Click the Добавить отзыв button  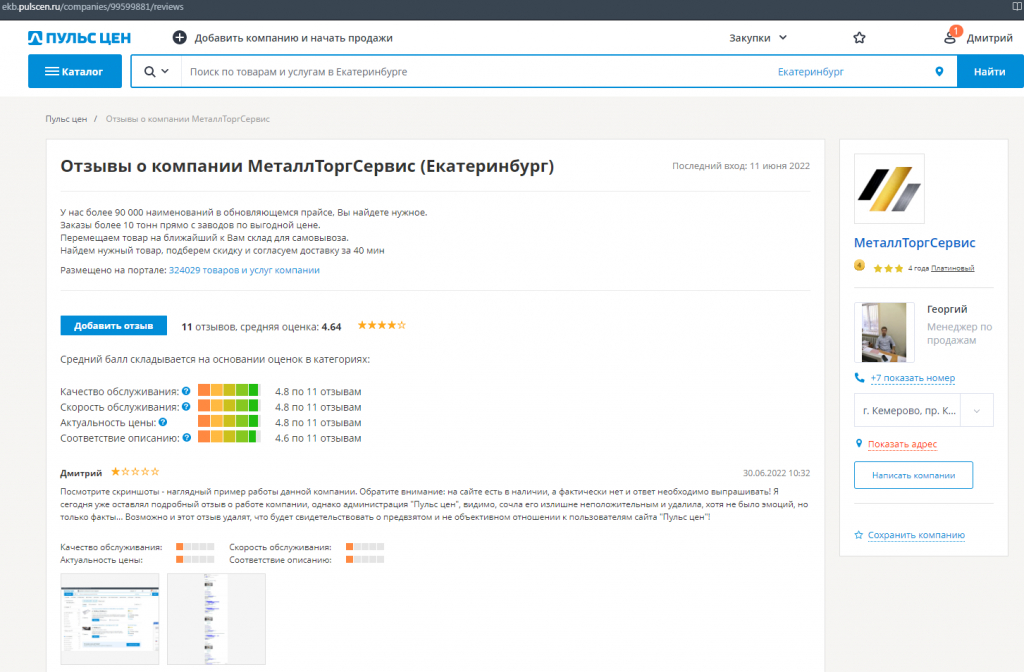tap(114, 325)
